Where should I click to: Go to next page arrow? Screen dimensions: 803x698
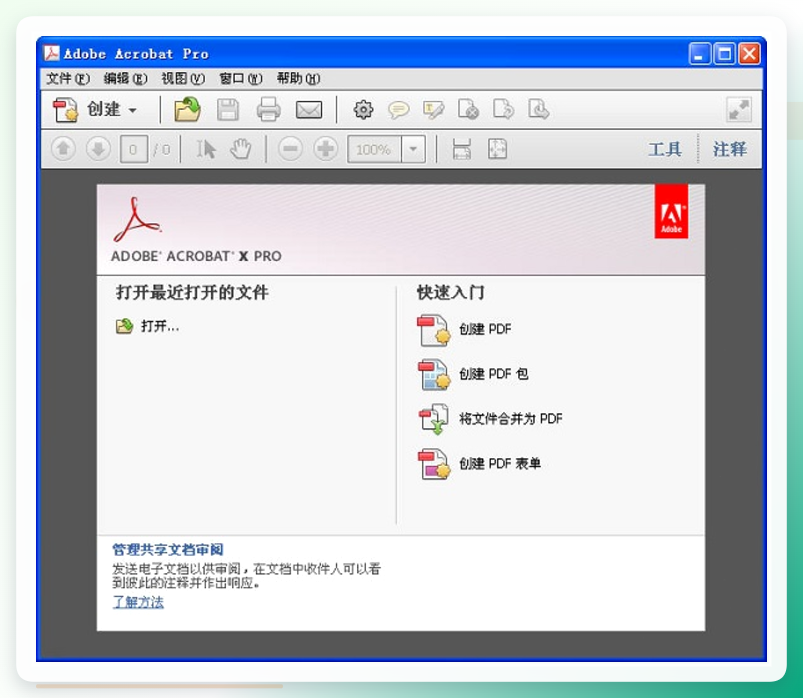(x=98, y=149)
